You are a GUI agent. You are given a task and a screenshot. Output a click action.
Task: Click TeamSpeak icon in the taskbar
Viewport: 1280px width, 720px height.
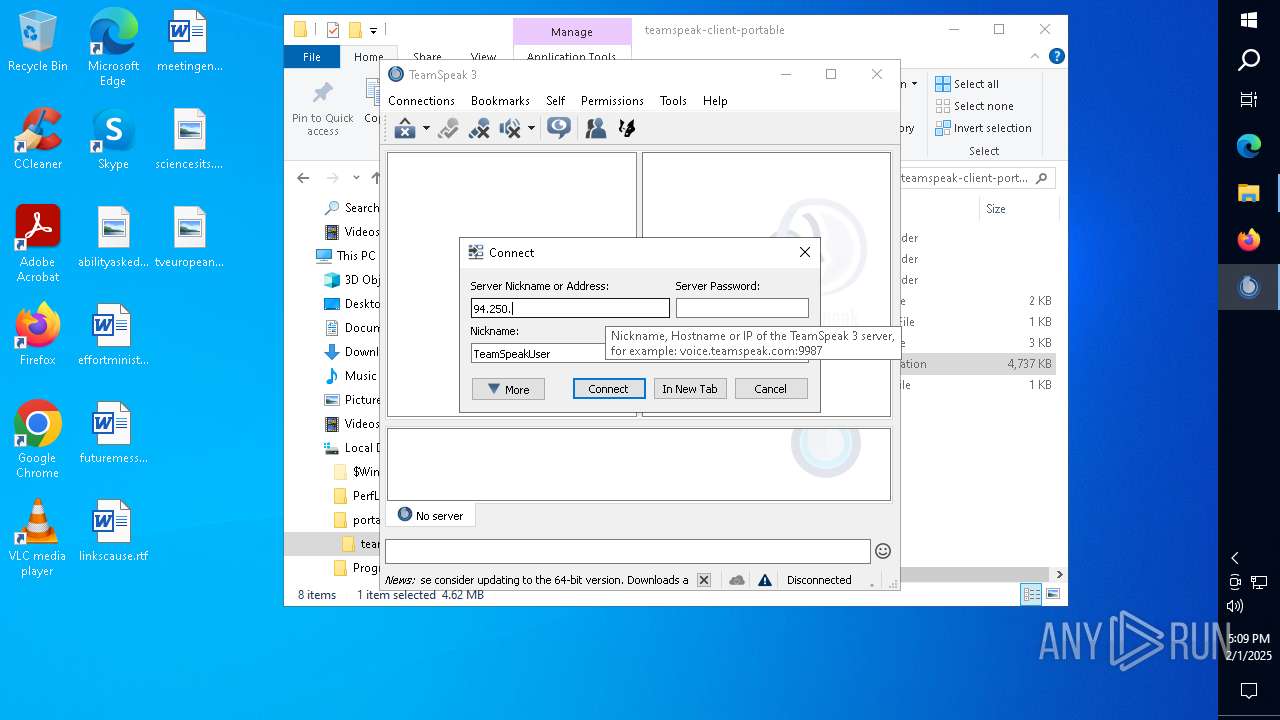coord(1249,287)
